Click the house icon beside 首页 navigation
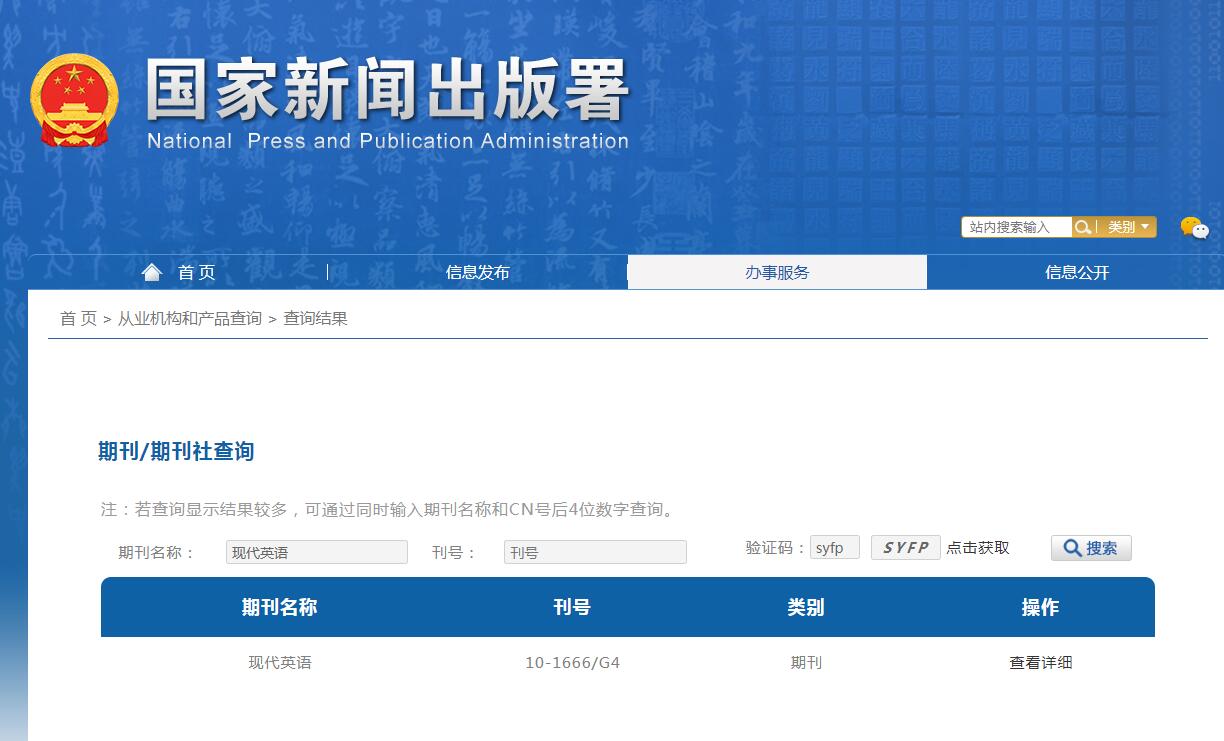The image size is (1224, 741). click(151, 271)
